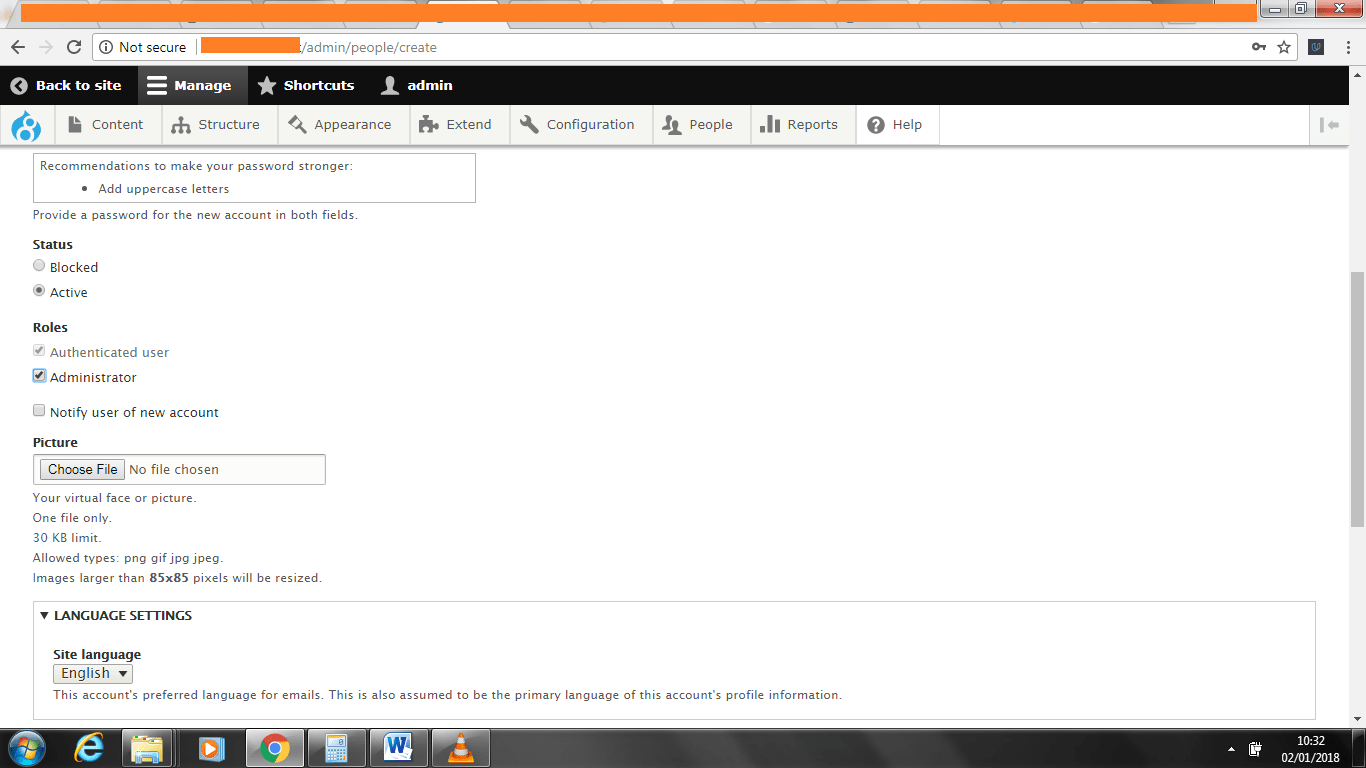Click the Back to site link
Image resolution: width=1366 pixels, height=768 pixels.
66,86
